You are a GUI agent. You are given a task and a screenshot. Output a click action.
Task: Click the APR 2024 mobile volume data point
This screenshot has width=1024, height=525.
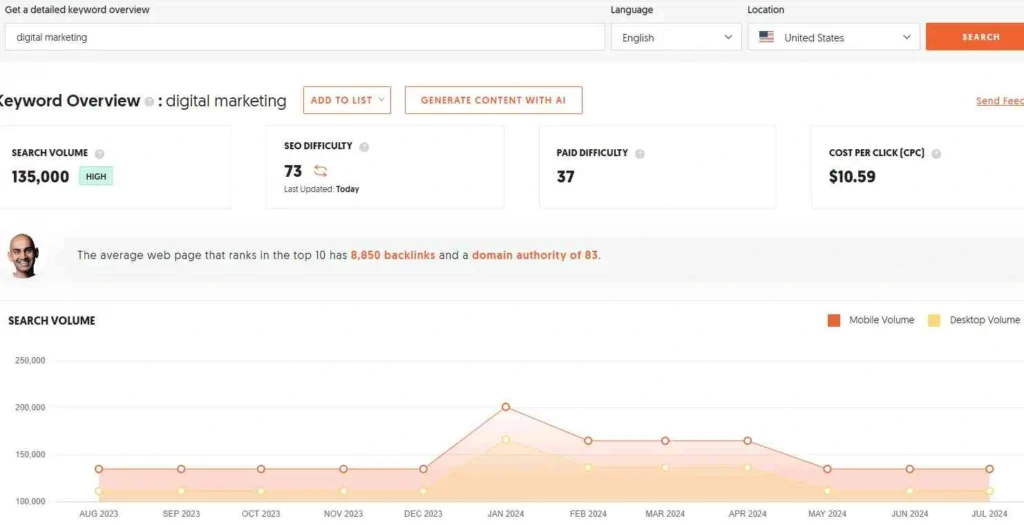click(747, 441)
